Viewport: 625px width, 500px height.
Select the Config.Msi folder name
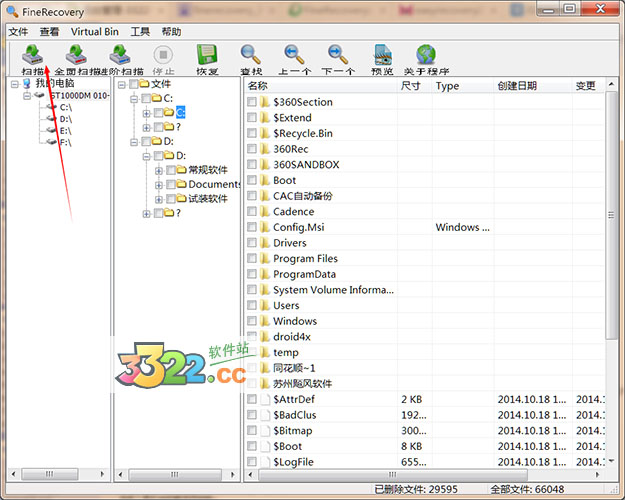pyautogui.click(x=299, y=227)
